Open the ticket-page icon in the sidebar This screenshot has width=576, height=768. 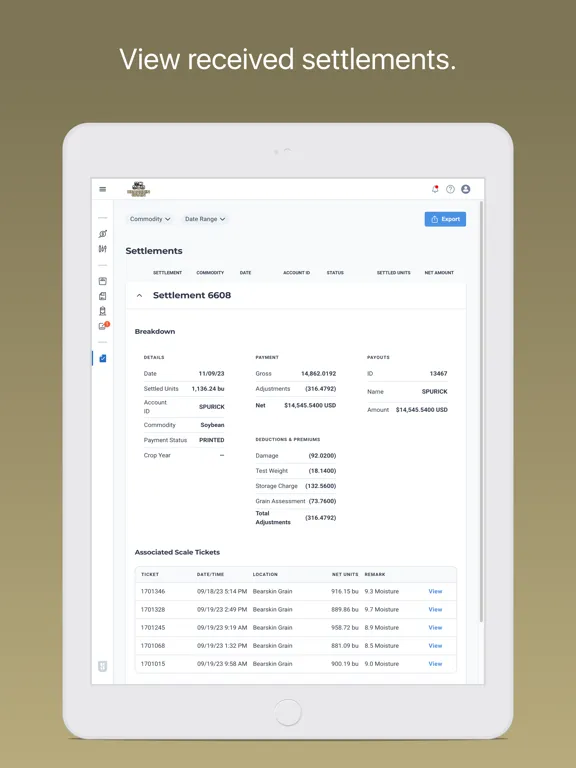pyautogui.click(x=102, y=296)
